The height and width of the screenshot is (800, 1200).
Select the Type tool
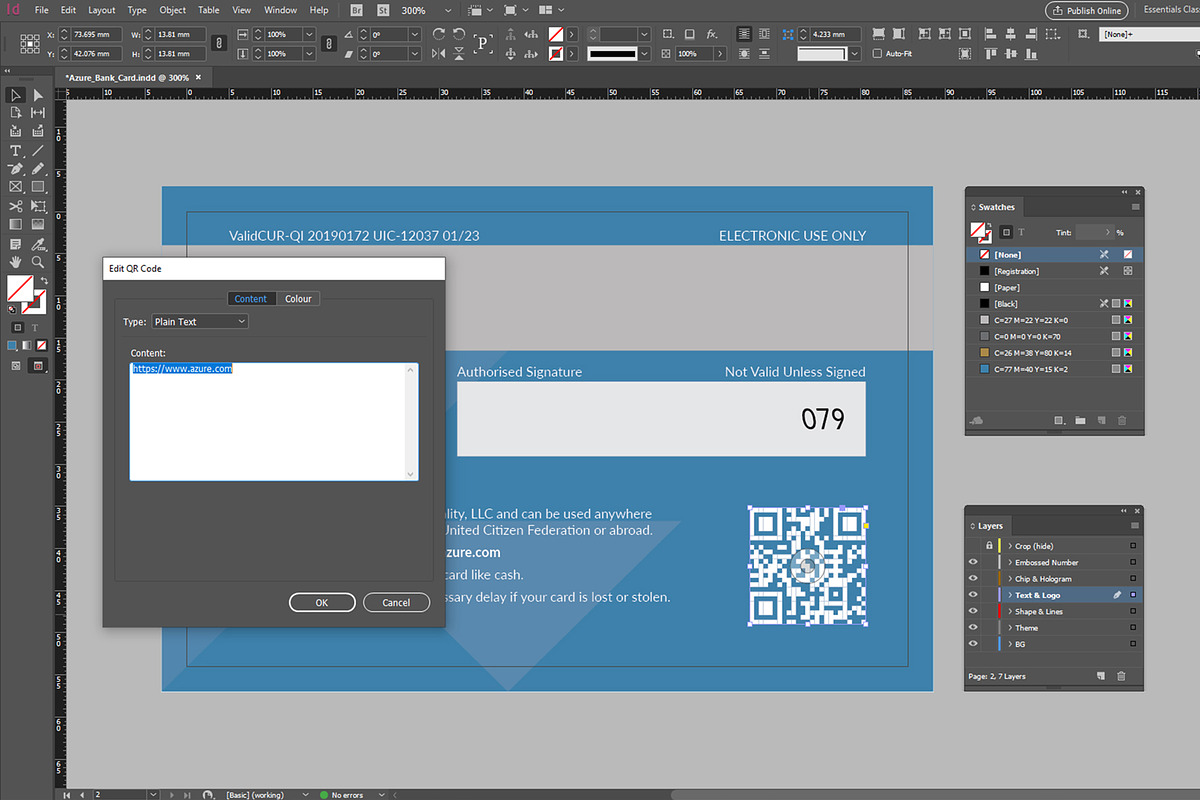(x=15, y=150)
